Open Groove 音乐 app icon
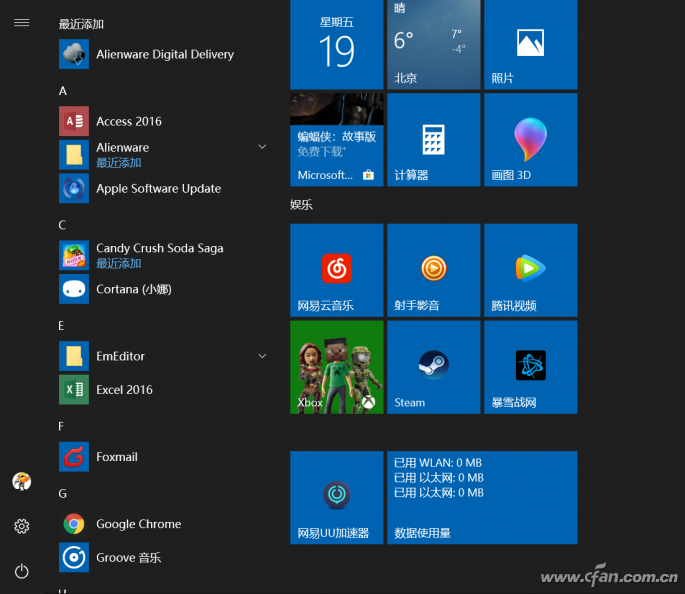The width and height of the screenshot is (685, 594). (x=74, y=557)
